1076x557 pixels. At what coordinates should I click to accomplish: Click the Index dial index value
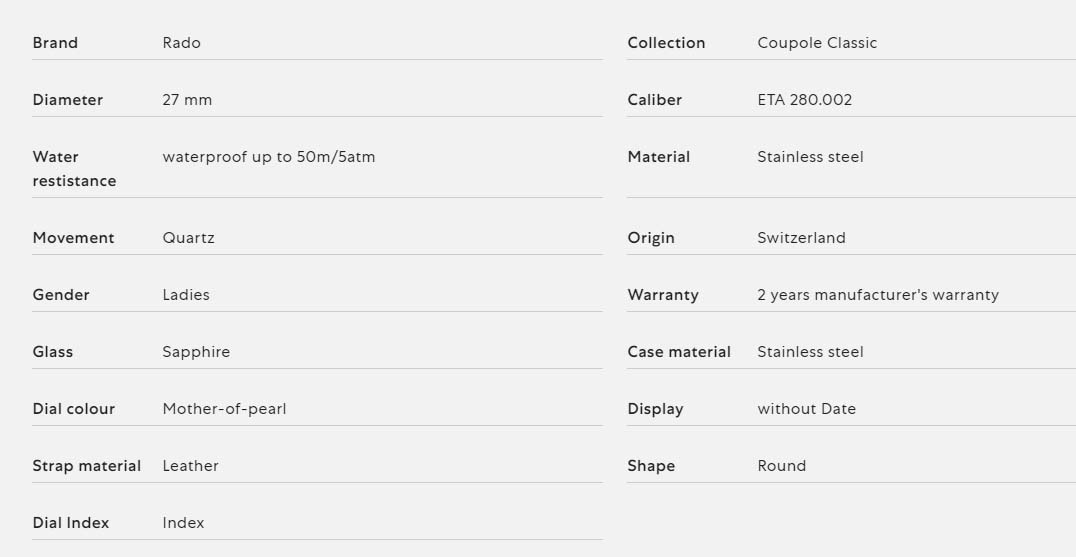coord(183,523)
